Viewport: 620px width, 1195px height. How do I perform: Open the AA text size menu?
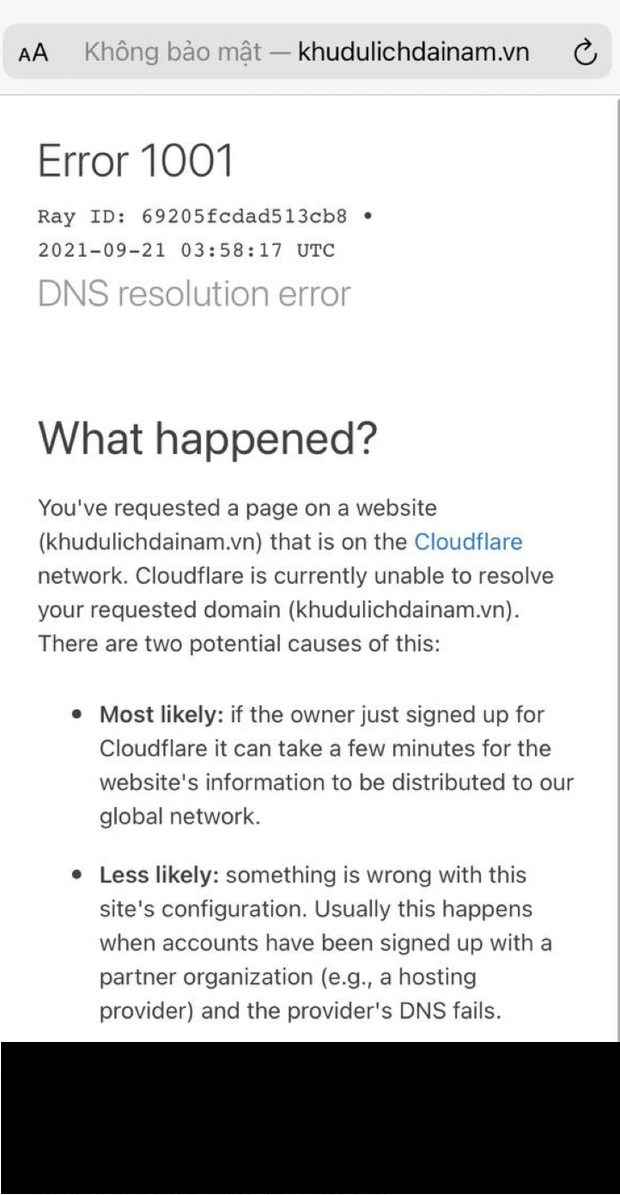click(33, 53)
